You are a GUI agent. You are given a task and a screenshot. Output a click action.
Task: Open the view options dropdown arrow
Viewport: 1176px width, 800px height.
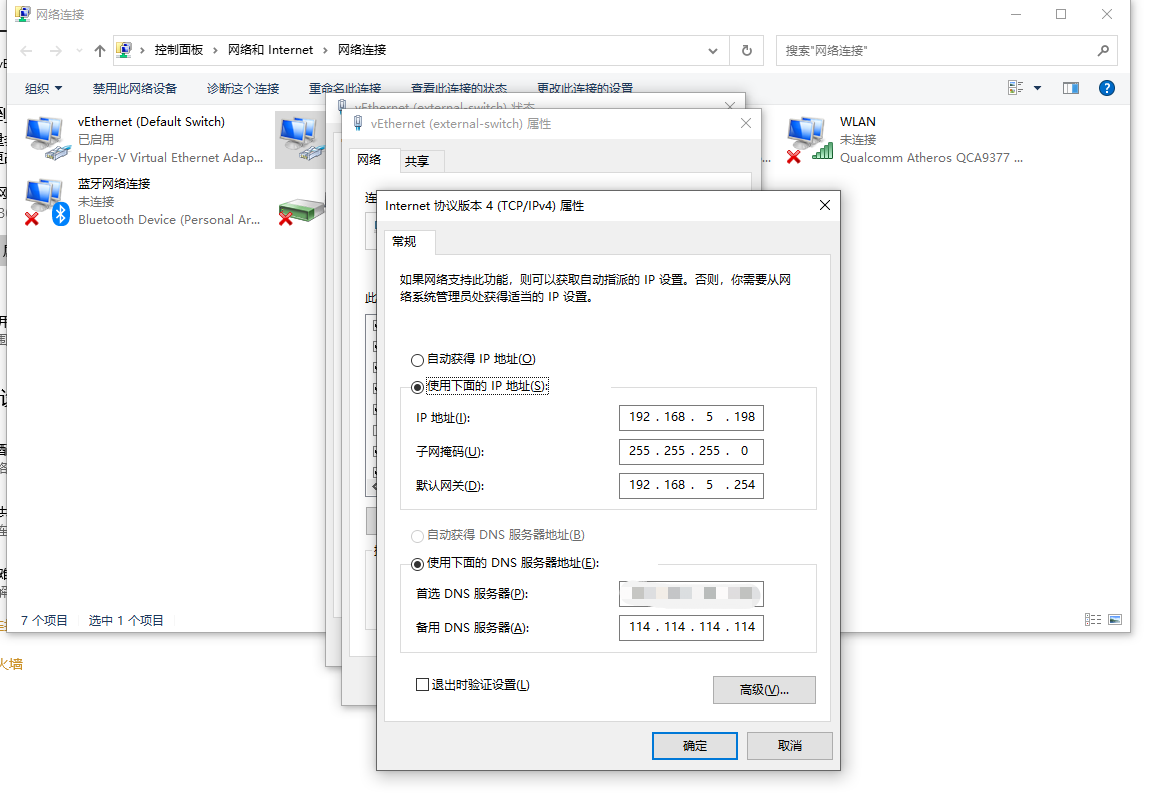(1037, 88)
